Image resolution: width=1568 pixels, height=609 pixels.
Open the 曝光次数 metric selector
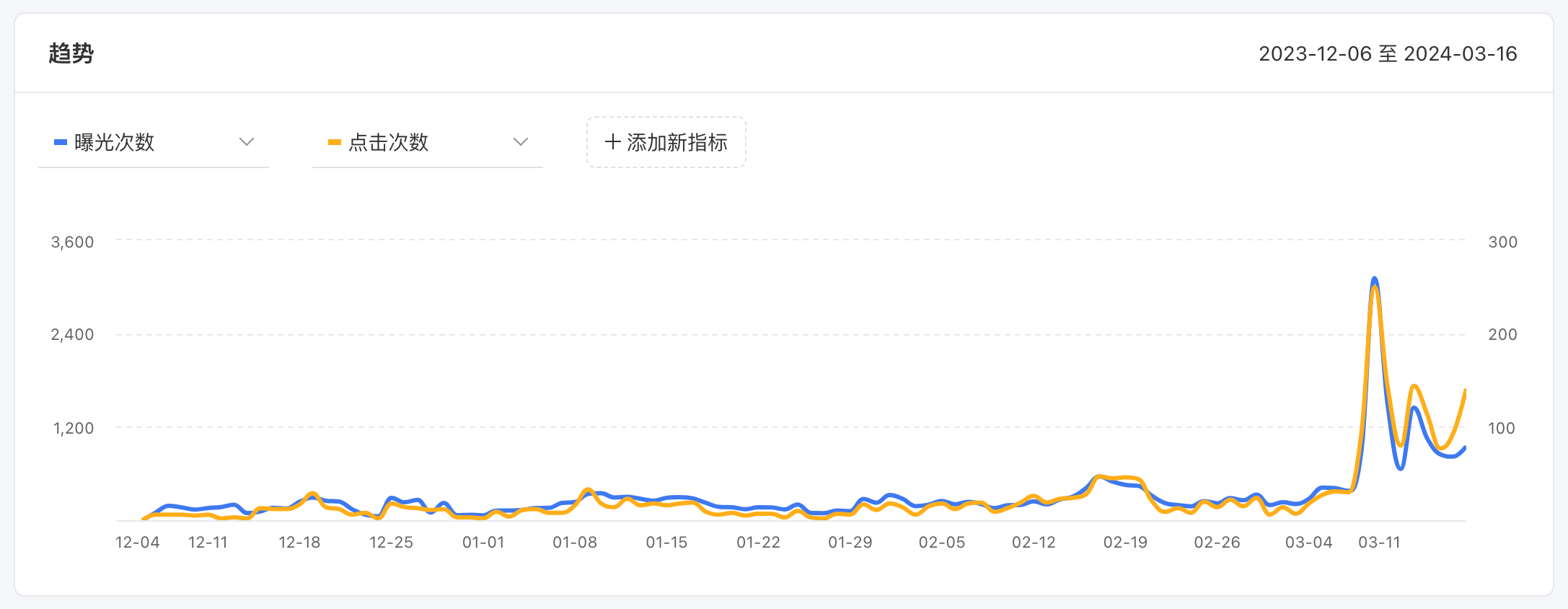click(154, 142)
